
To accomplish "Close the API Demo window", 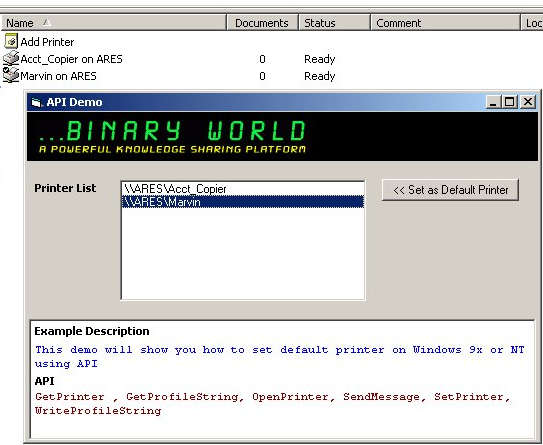I will click(x=528, y=102).
